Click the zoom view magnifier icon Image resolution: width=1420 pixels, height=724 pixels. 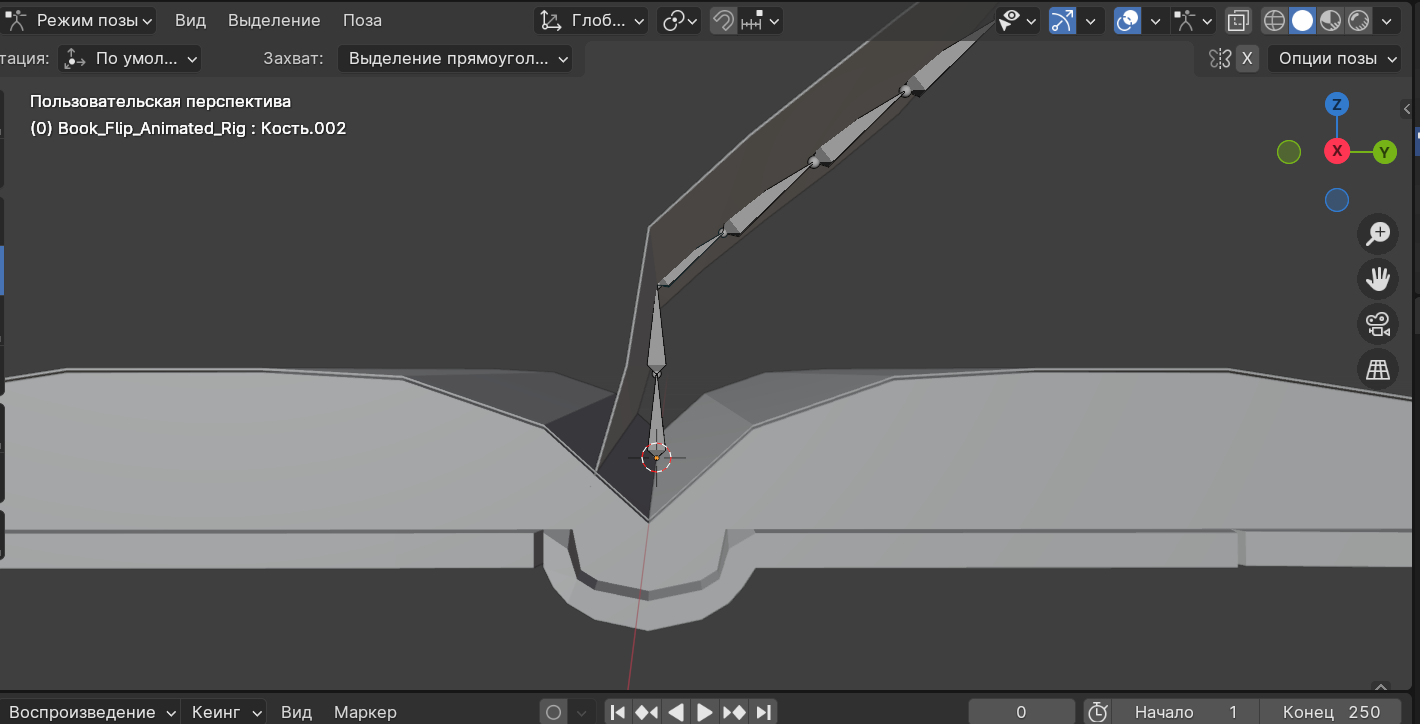(x=1378, y=234)
